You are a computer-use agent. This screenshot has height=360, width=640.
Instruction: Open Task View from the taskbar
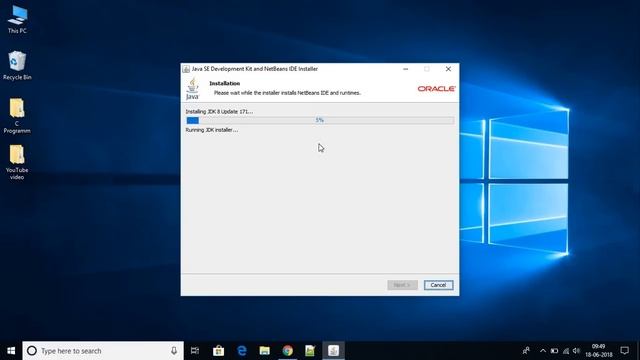[195, 351]
